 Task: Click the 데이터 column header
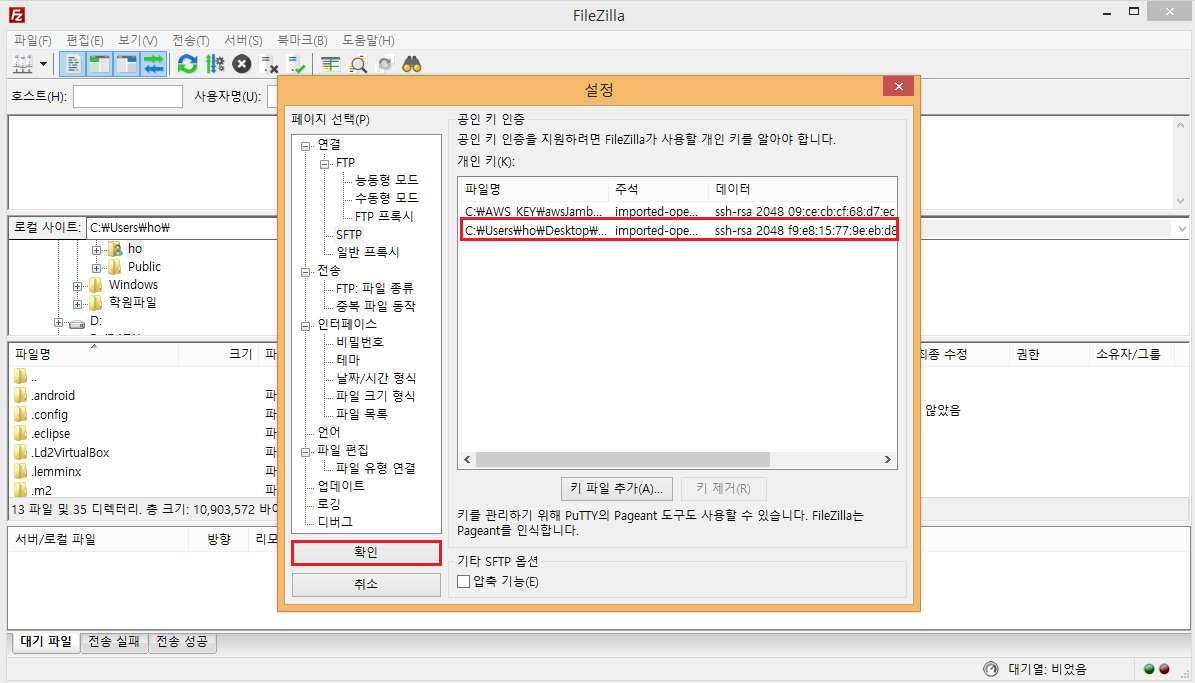point(803,189)
